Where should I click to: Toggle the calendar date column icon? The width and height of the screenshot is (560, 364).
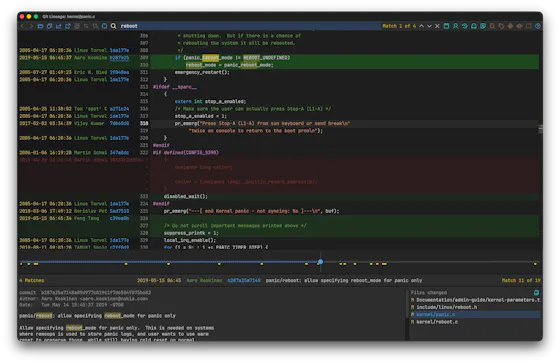(446, 26)
